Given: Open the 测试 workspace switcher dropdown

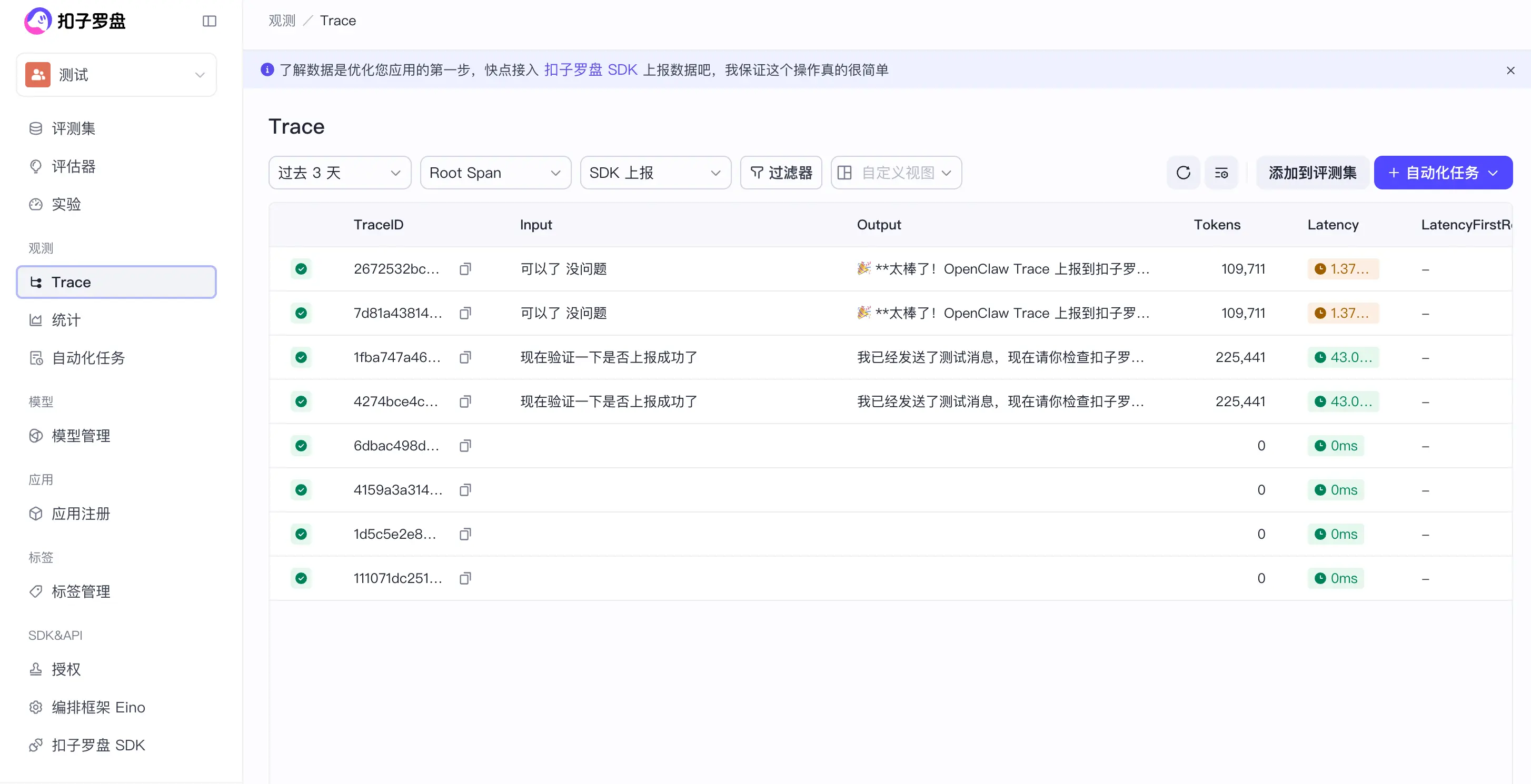Looking at the screenshot, I should (116, 75).
